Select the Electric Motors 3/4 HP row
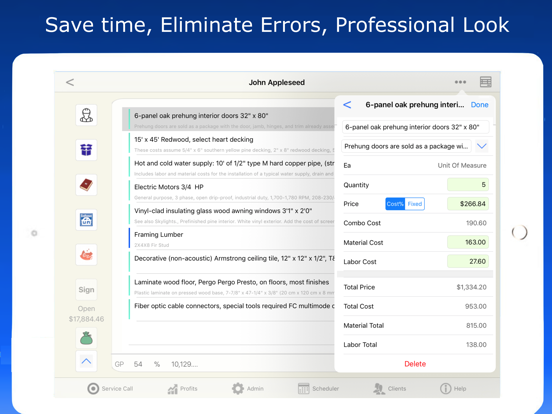552x414 pixels. click(232, 191)
